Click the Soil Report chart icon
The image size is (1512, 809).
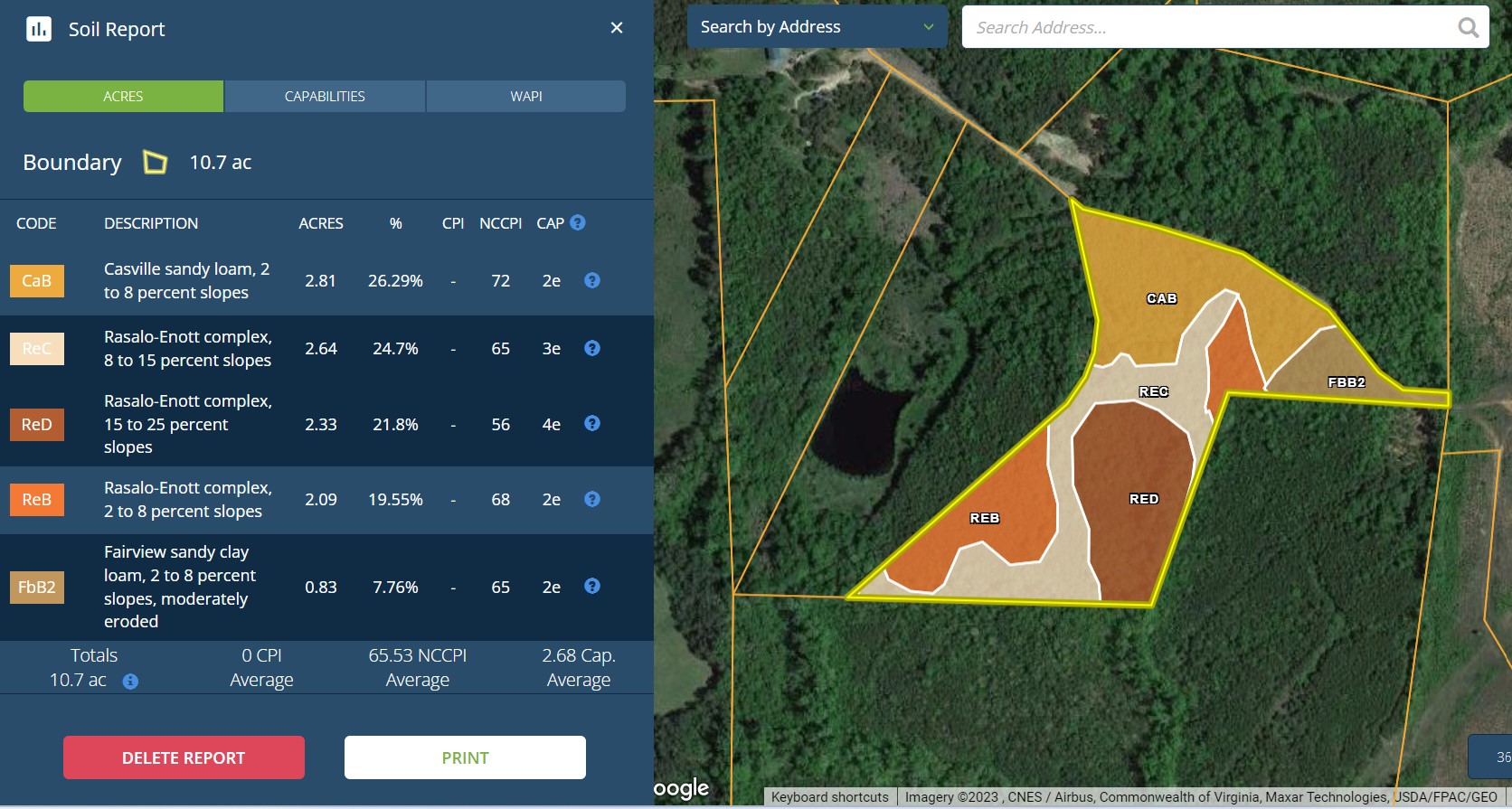click(39, 29)
